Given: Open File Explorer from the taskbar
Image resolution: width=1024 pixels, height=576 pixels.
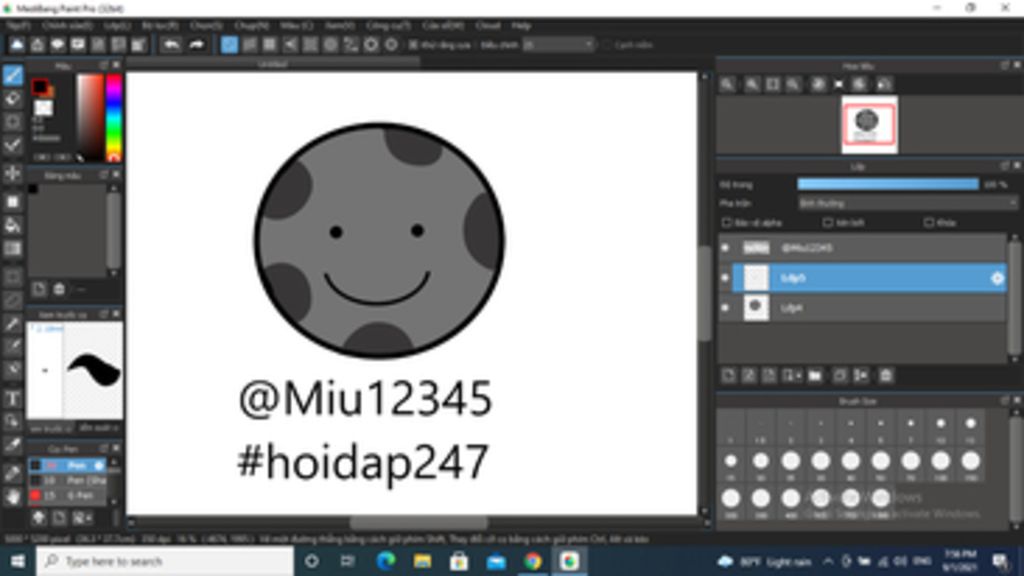Looking at the screenshot, I should point(423,561).
